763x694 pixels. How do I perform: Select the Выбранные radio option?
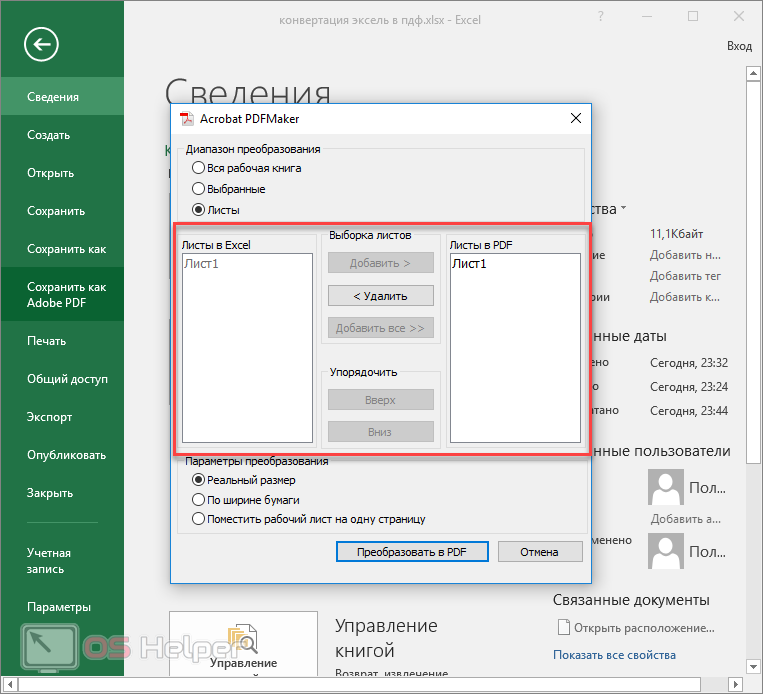229,189
